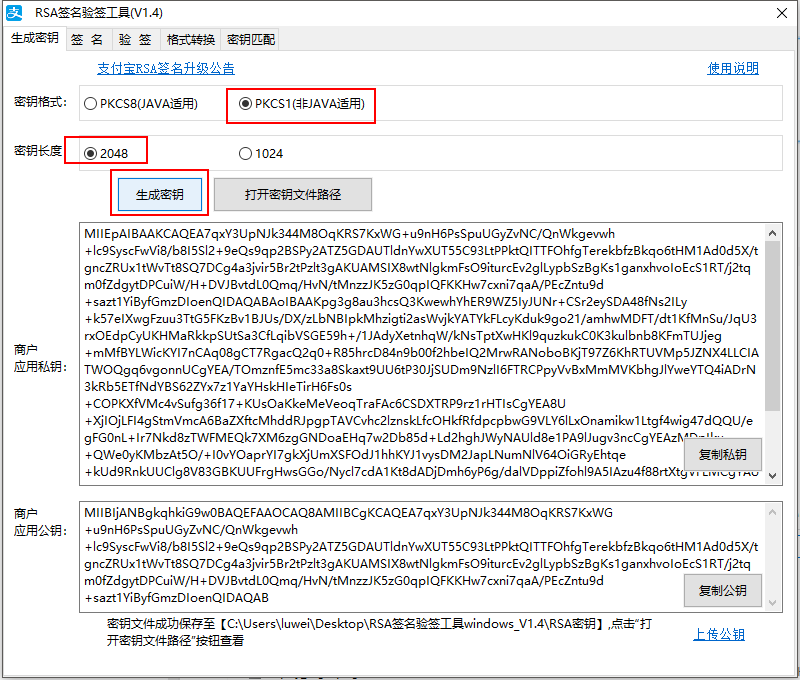Switch to the 生成密钥 tab

[x=35, y=38]
